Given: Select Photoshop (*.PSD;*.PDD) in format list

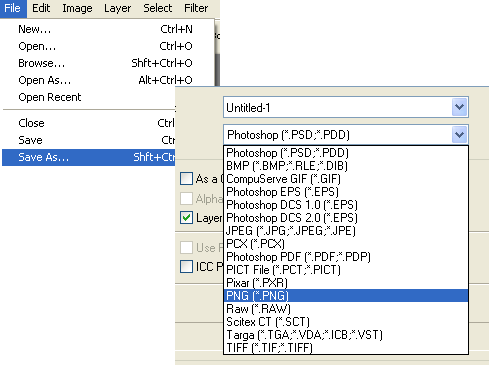Looking at the screenshot, I should click(x=346, y=153).
